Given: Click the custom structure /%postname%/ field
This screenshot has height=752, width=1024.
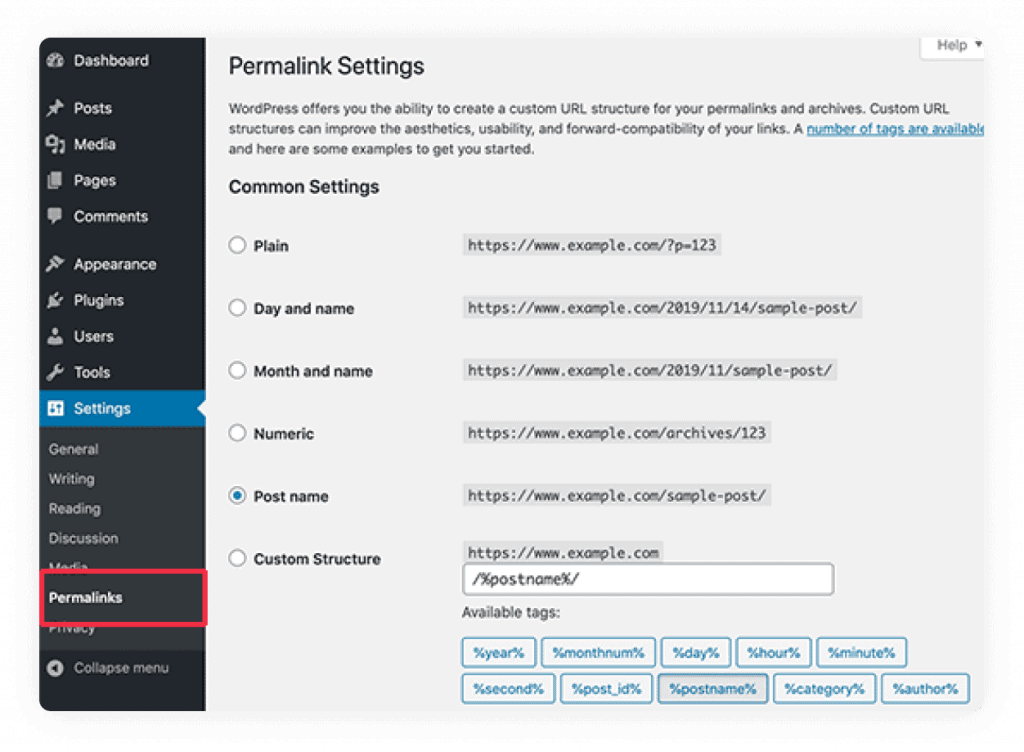Looking at the screenshot, I should click(x=648, y=579).
